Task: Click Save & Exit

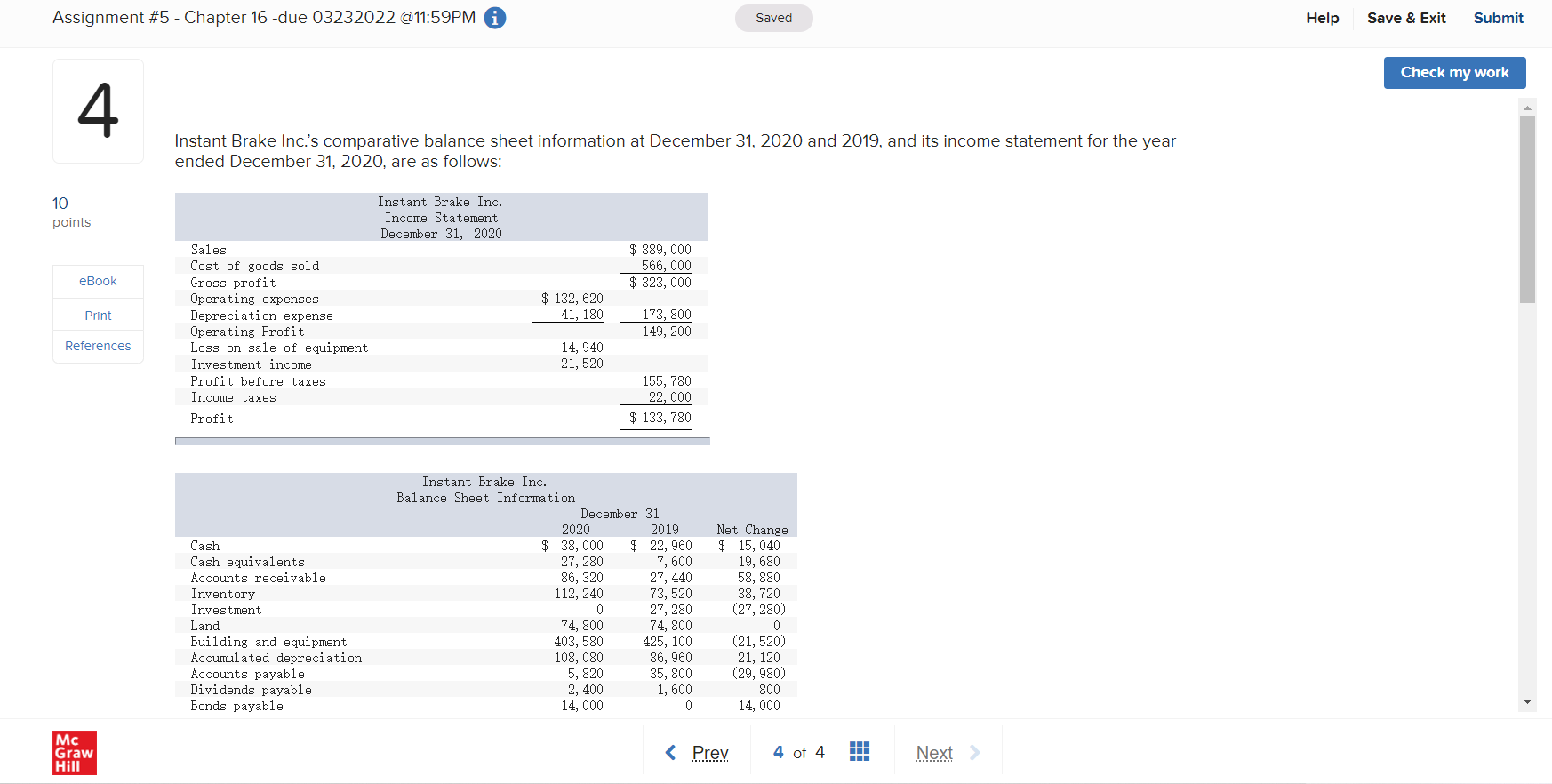Action: 1406,18
